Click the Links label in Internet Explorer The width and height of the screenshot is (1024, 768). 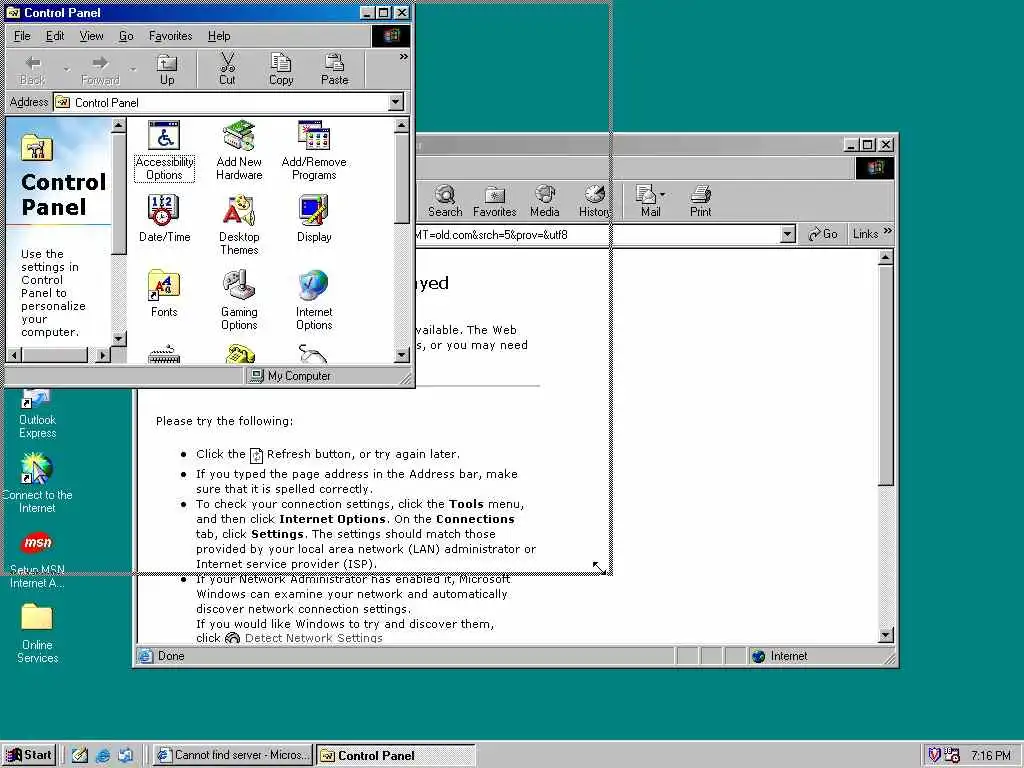click(x=865, y=234)
